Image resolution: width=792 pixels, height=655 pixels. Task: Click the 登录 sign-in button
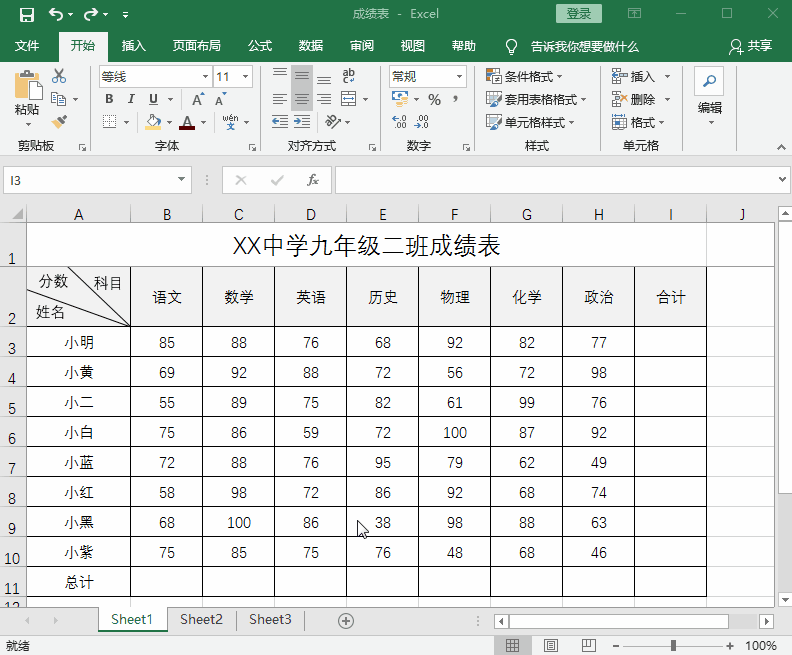point(578,14)
